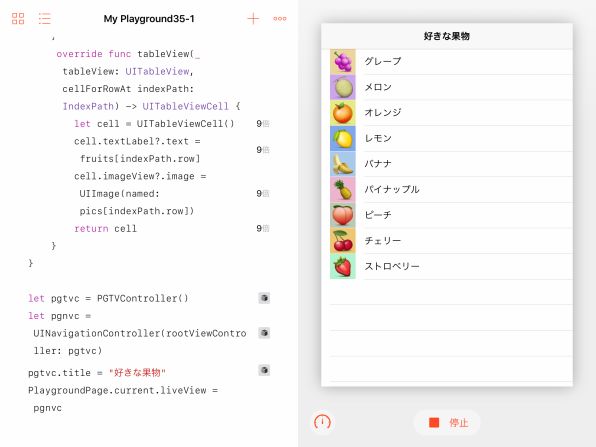Open the document outline list icon
Screen dimensions: 596x447
coord(44,18)
